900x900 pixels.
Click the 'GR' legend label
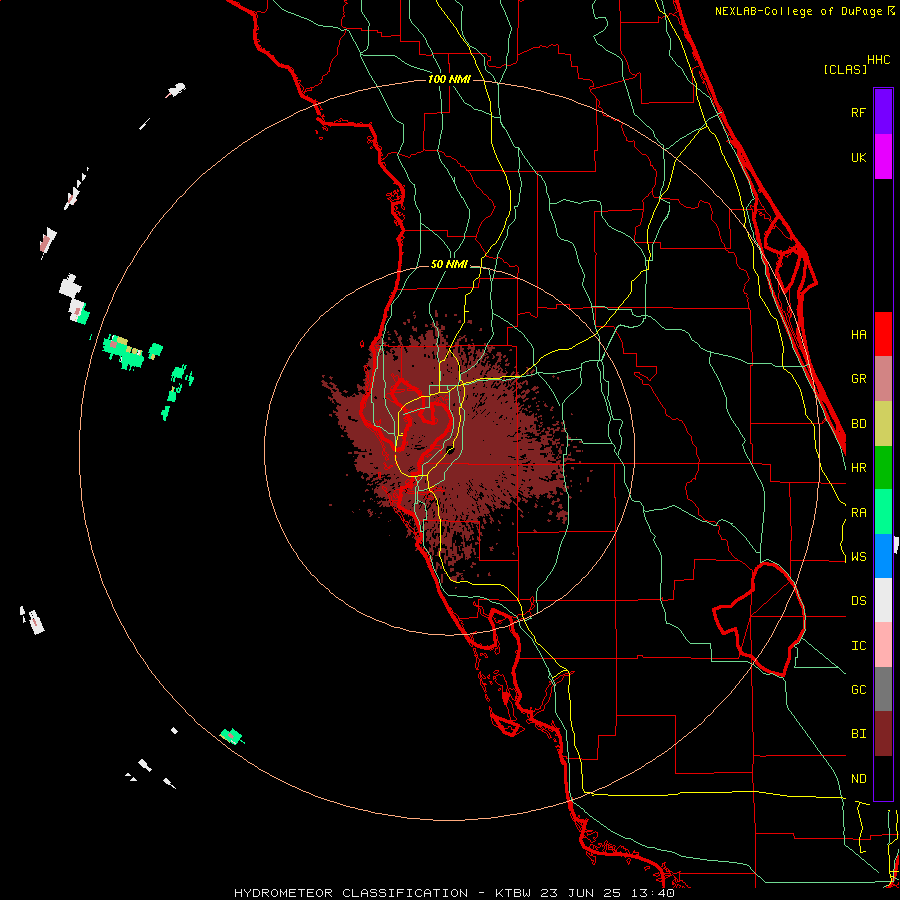858,379
